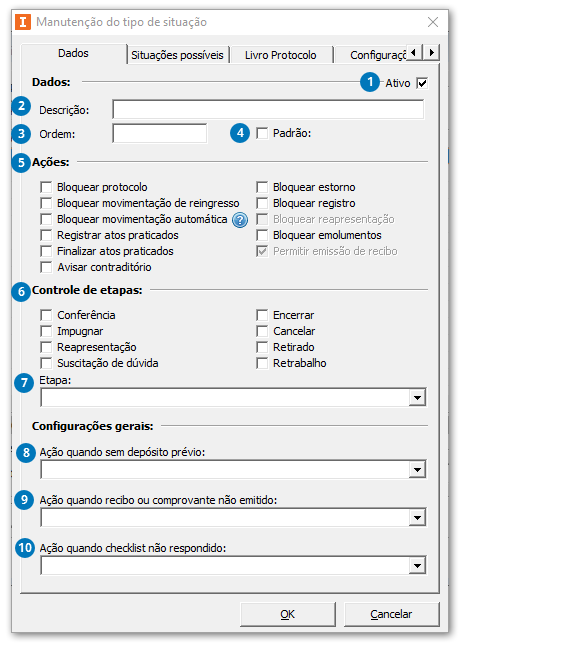
Task: Click the orange app icon in title bar
Action: pyautogui.click(x=23, y=22)
